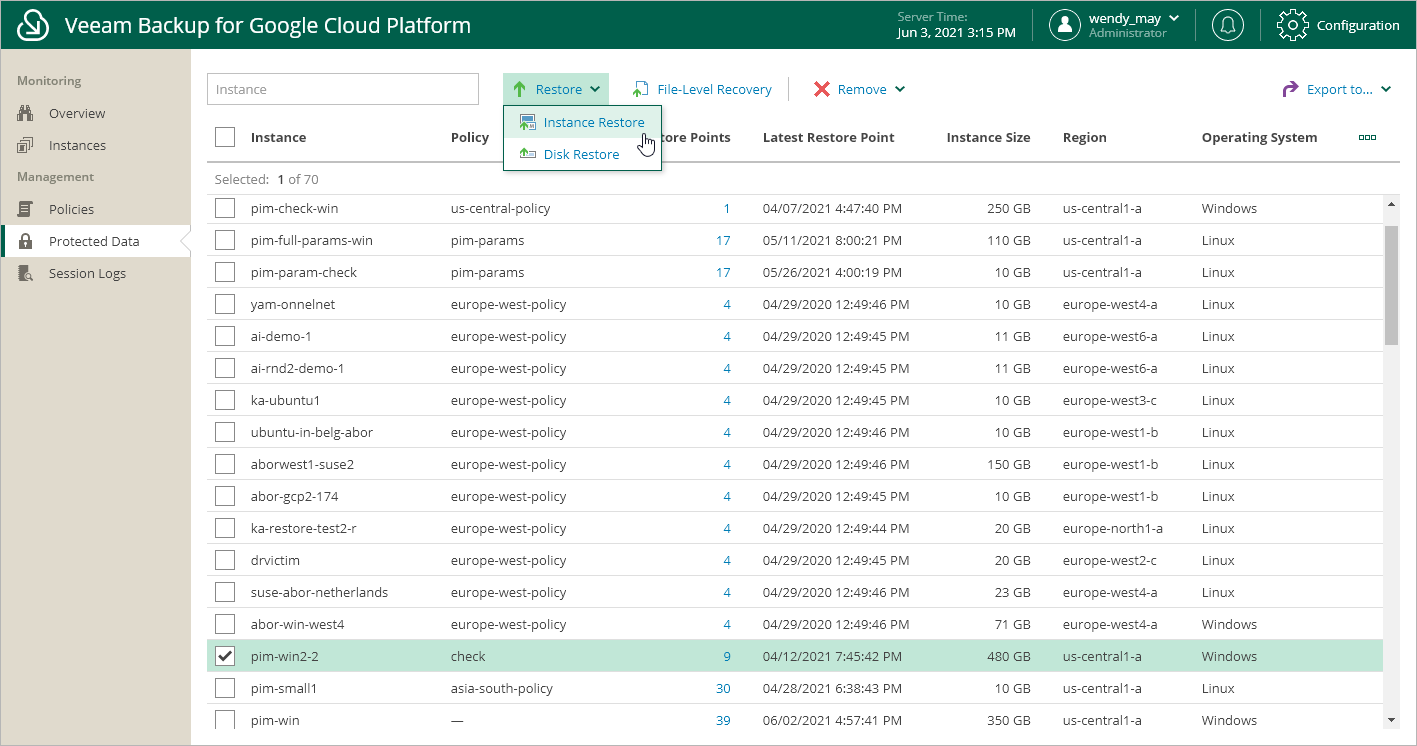
Task: Click the Overview binoculars icon
Action: (26, 113)
